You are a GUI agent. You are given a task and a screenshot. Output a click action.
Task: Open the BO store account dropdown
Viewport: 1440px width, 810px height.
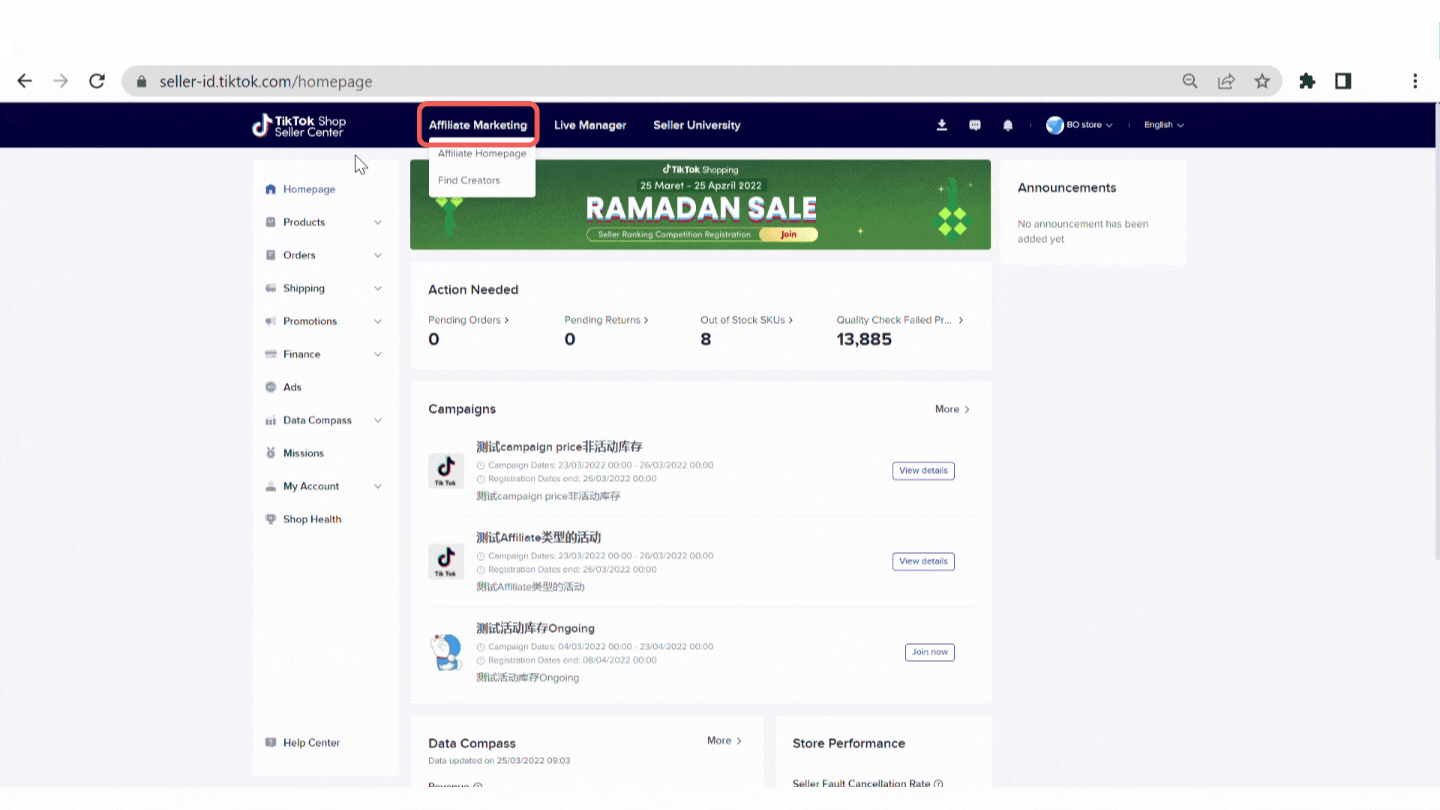1080,125
